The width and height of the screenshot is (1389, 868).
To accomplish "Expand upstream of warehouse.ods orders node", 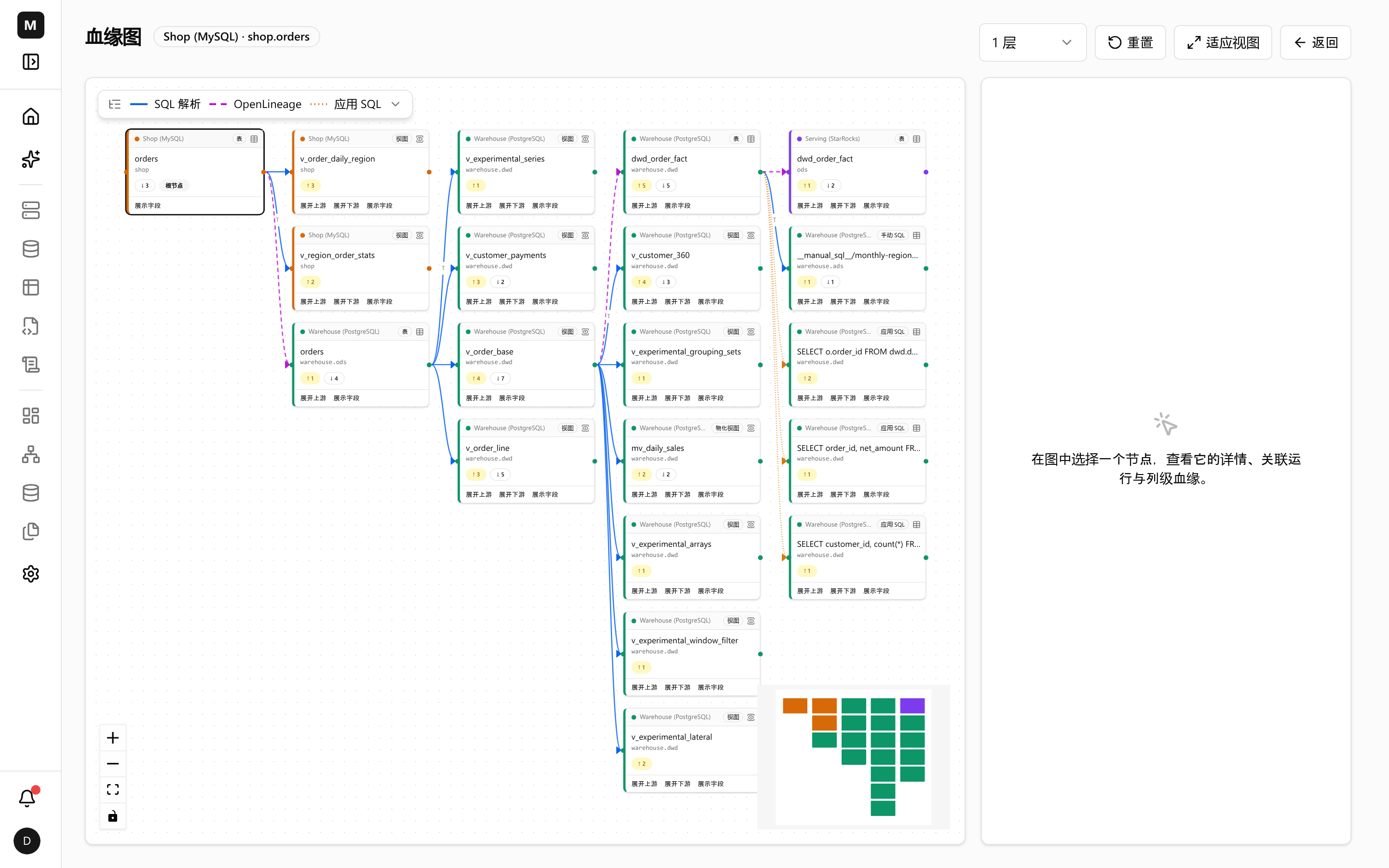I will [x=313, y=398].
